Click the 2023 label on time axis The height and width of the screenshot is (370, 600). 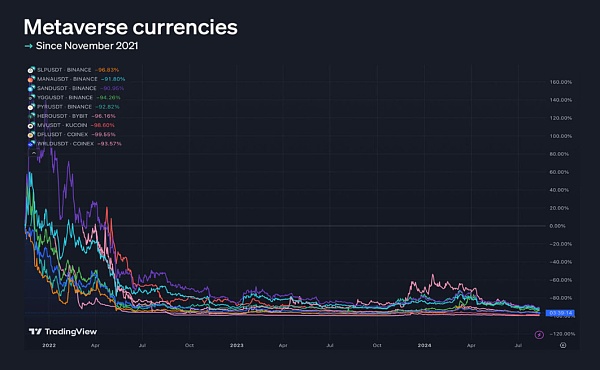pyautogui.click(x=236, y=345)
